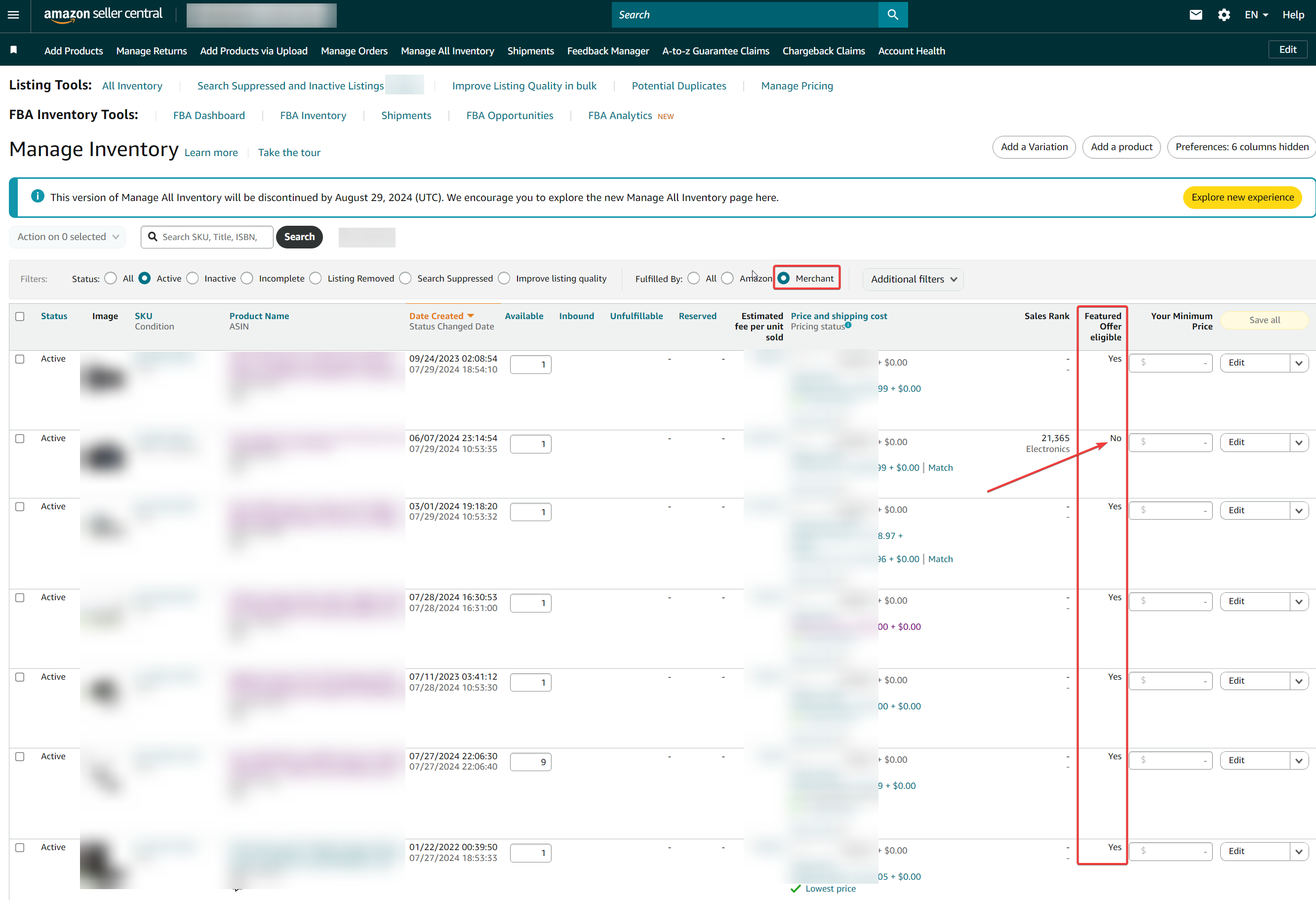
Task: Expand Edit dropdown arrow for 09/24/2023 row
Action: pos(1299,363)
